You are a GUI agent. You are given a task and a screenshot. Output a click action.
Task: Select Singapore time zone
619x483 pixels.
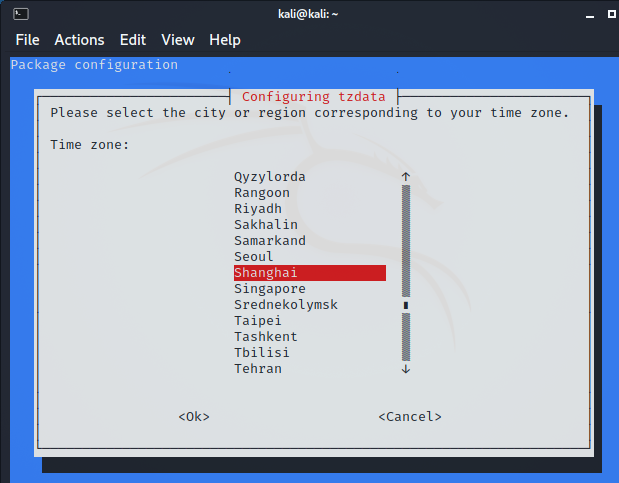310,289
